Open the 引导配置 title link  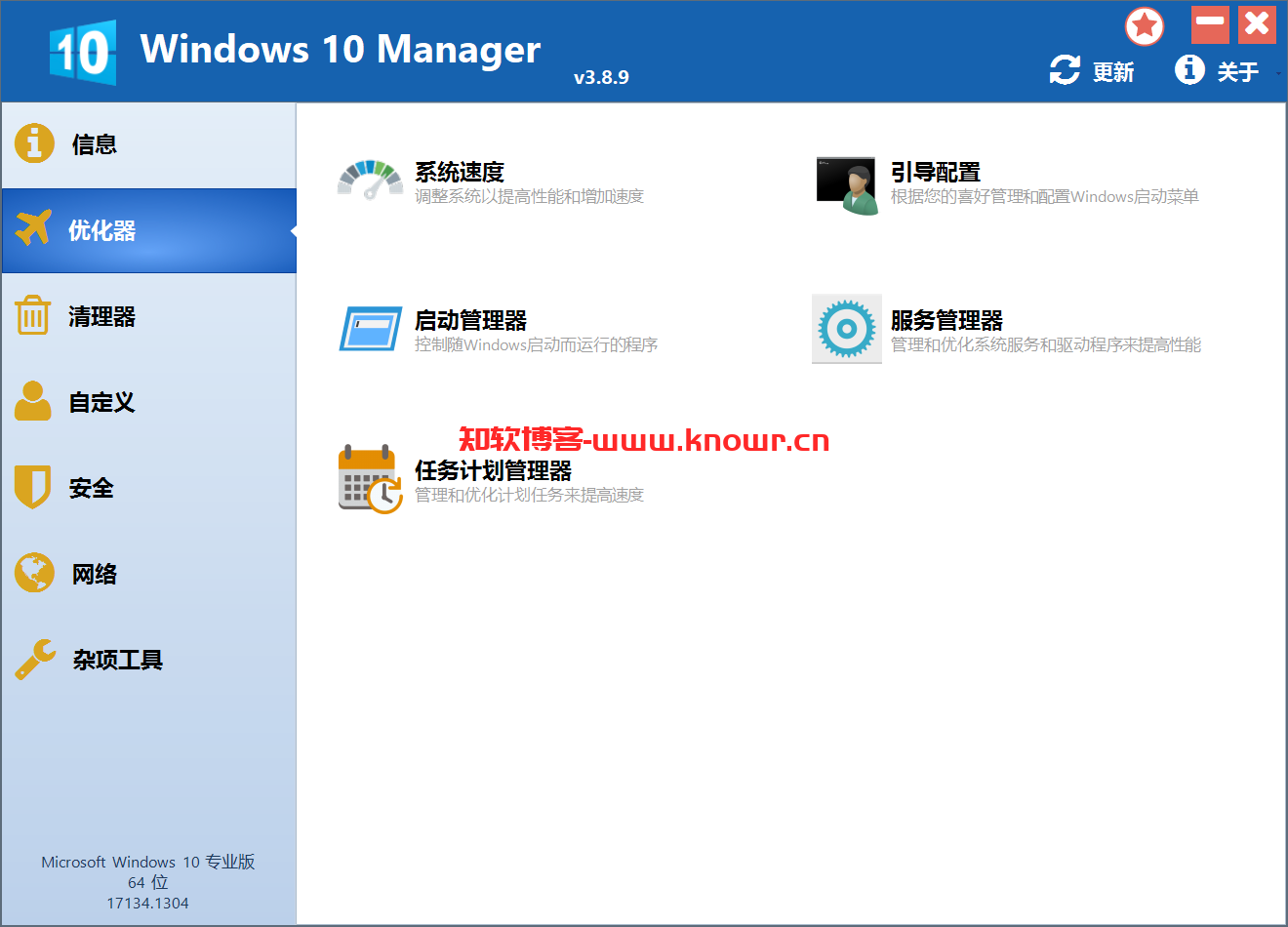(x=936, y=172)
